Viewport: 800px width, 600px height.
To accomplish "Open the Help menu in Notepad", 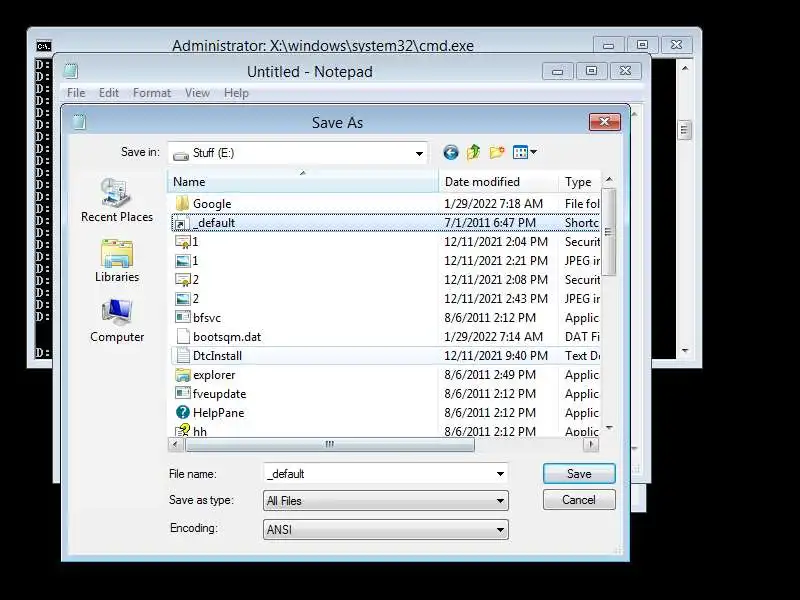I will click(x=236, y=93).
